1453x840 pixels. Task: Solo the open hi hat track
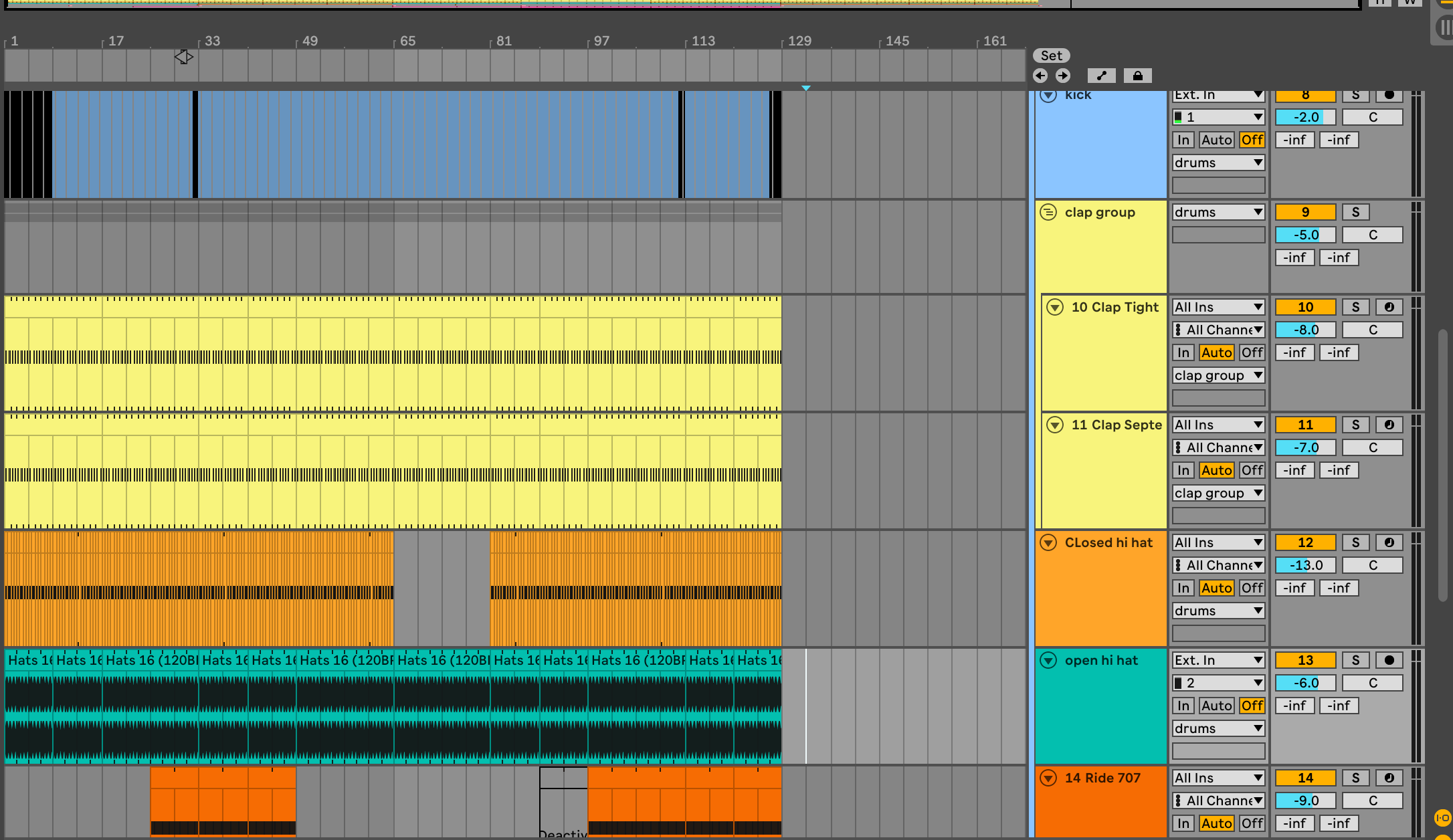[1356, 660]
